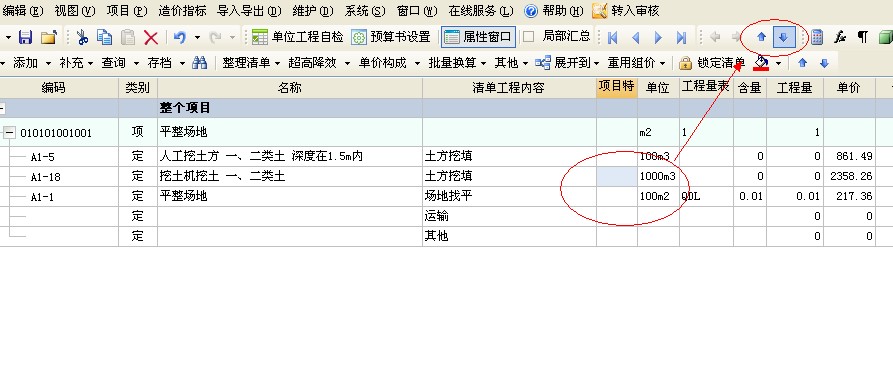Viewport: 893px width, 391px height.
Task: Open the 项目(P) menu
Action: 126,11
